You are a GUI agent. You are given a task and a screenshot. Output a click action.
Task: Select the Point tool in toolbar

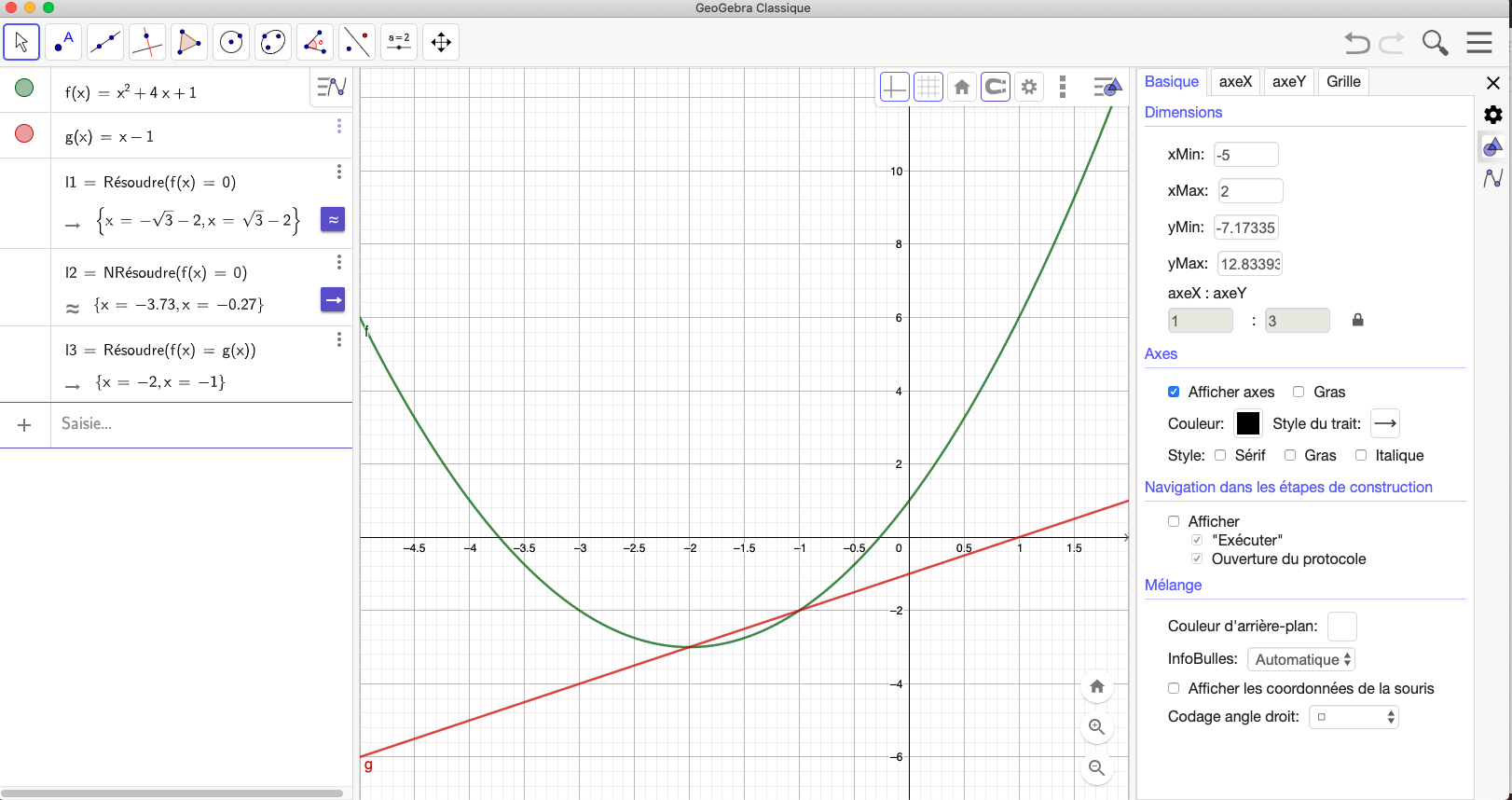63,42
